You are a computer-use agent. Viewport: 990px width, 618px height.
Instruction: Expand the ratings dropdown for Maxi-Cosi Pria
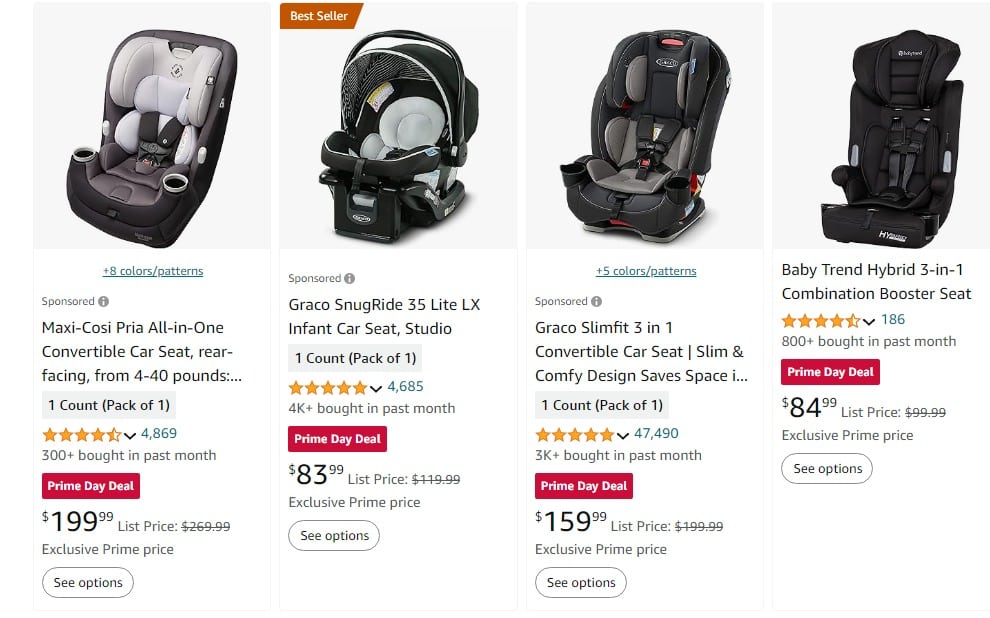pos(128,435)
